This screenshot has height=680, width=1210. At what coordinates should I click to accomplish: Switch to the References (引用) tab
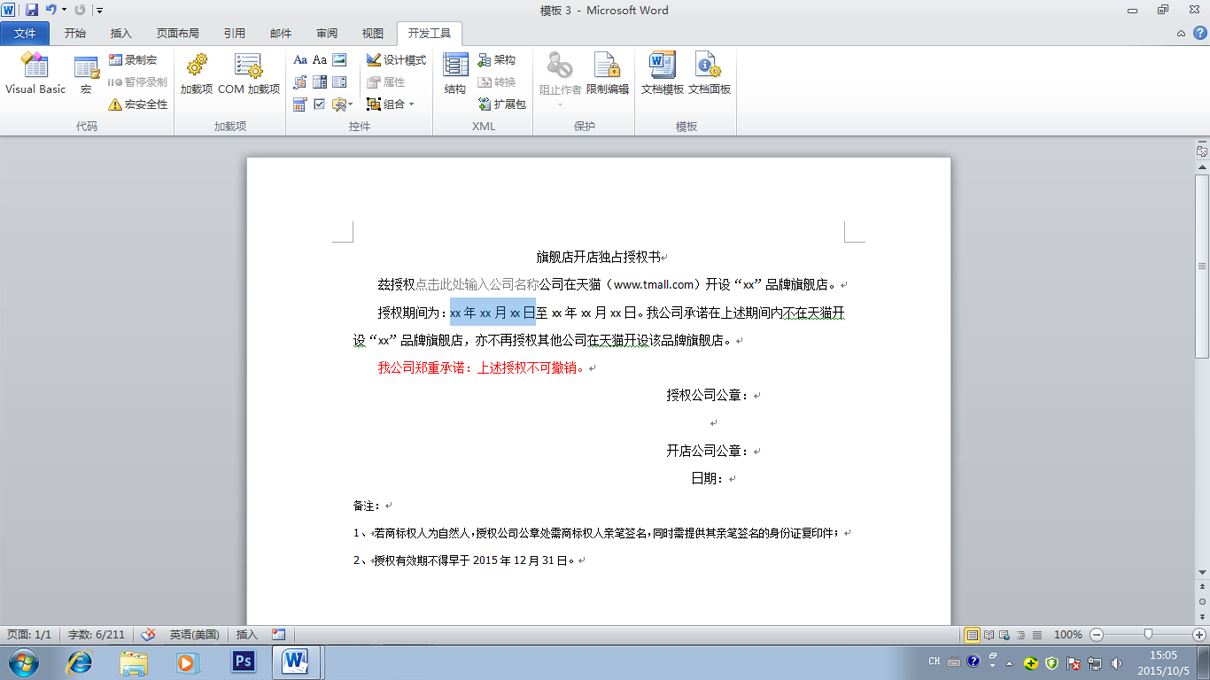coord(234,33)
